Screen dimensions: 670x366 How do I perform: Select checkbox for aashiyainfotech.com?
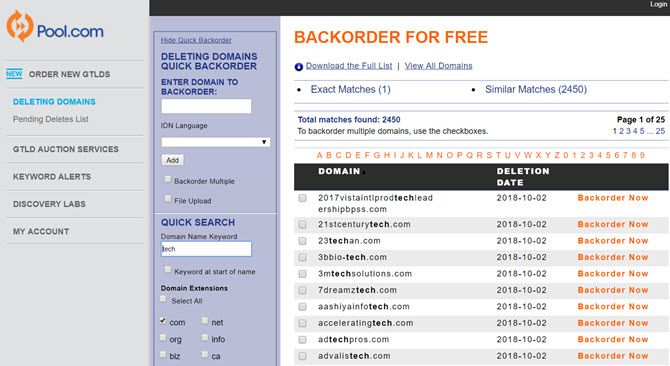(303, 307)
